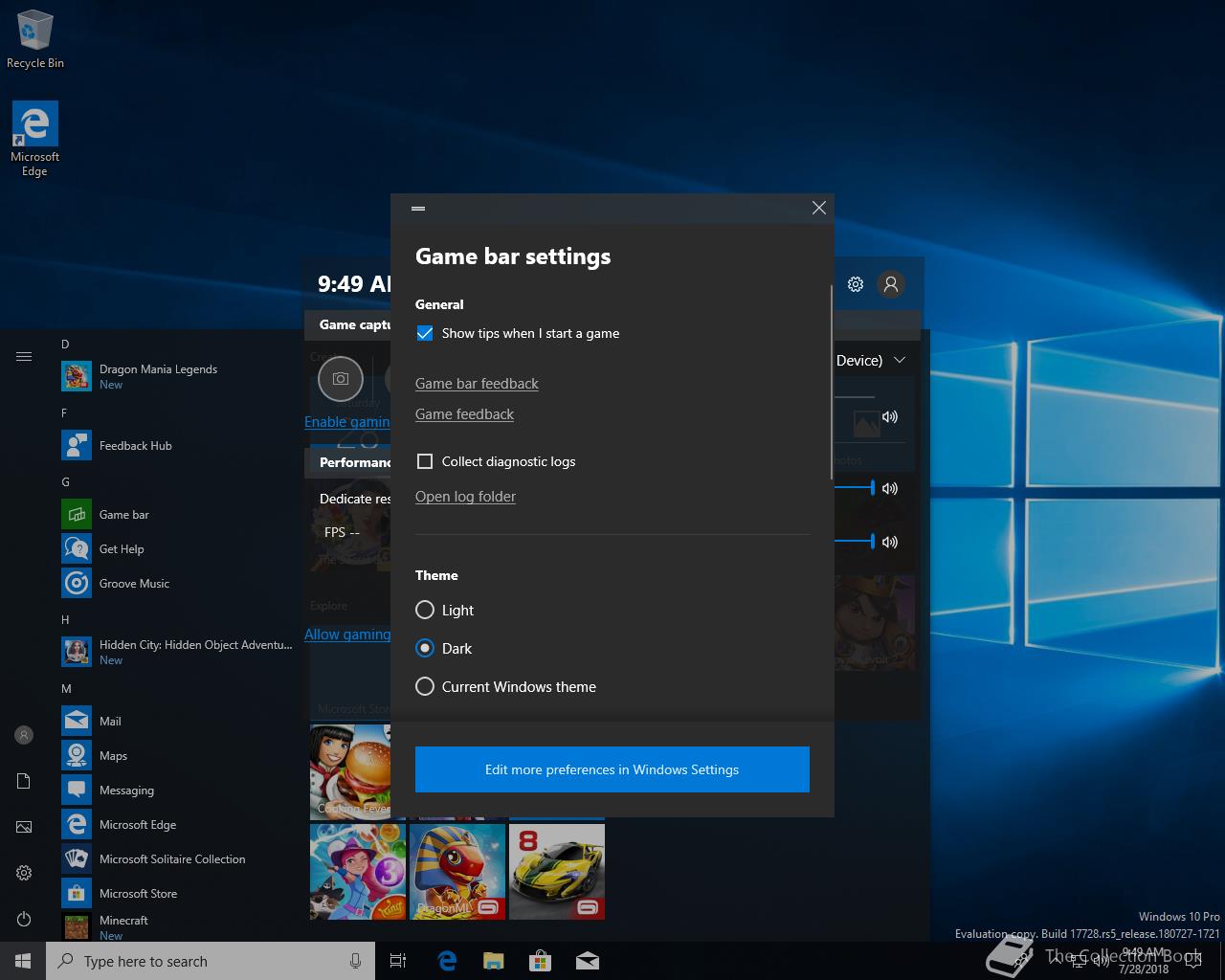Image resolution: width=1225 pixels, height=980 pixels.
Task: Mute the top app volume speaker
Action: tap(890, 416)
